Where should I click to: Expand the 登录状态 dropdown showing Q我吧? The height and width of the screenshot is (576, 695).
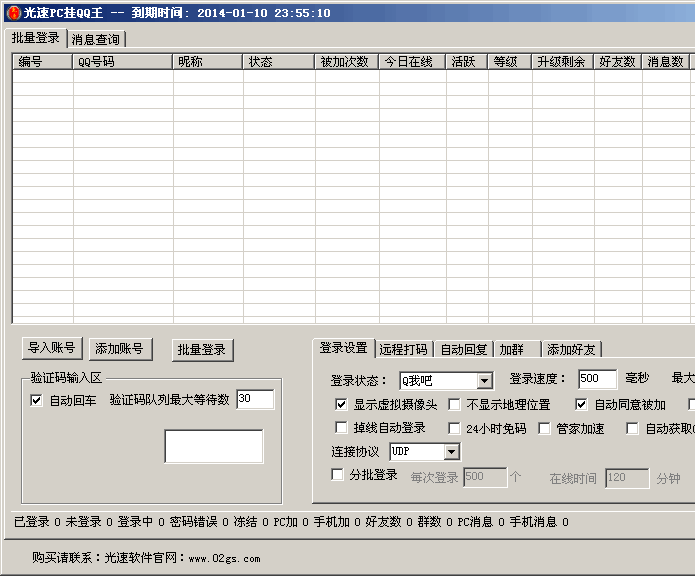484,380
